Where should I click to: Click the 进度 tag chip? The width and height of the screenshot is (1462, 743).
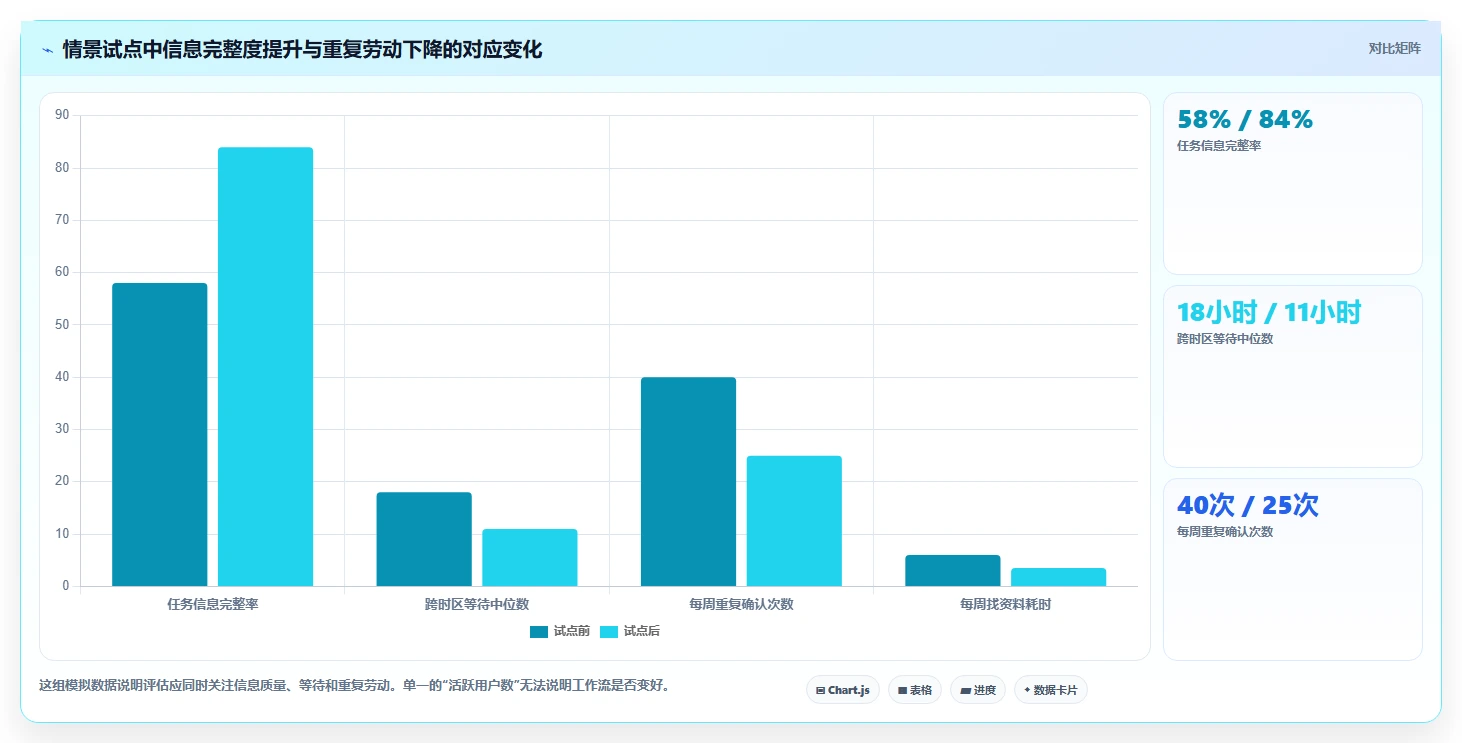click(977, 690)
